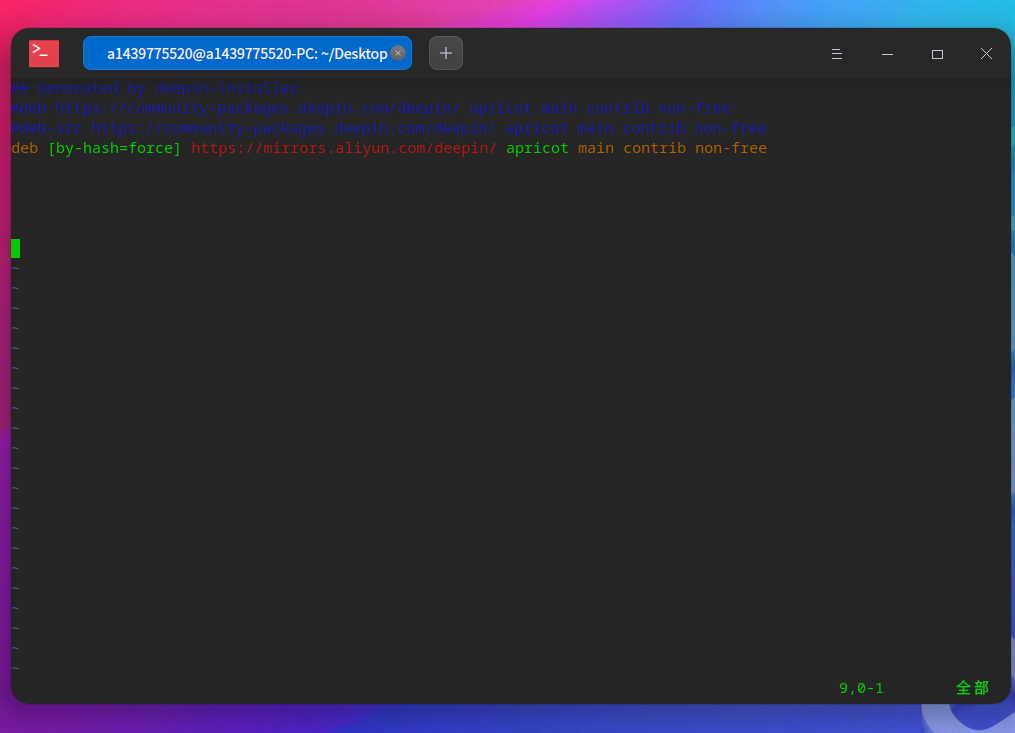The height and width of the screenshot is (733, 1015).
Task: Minimize the terminal window
Action: [887, 54]
